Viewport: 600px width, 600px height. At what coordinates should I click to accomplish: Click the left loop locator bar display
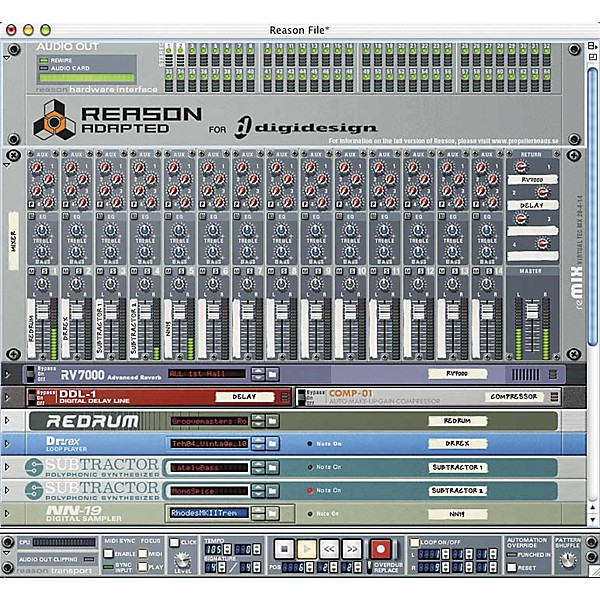tap(429, 554)
